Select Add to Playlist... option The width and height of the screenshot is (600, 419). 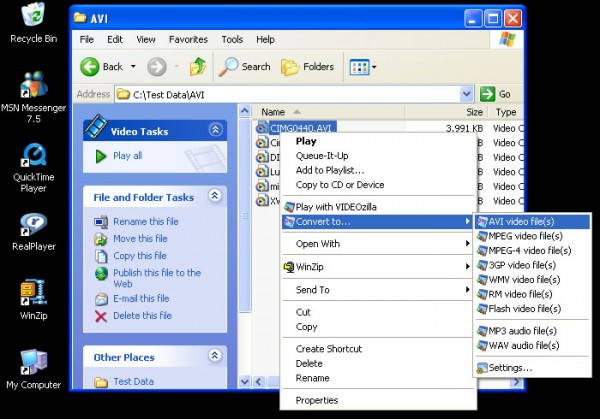[x=377, y=170]
